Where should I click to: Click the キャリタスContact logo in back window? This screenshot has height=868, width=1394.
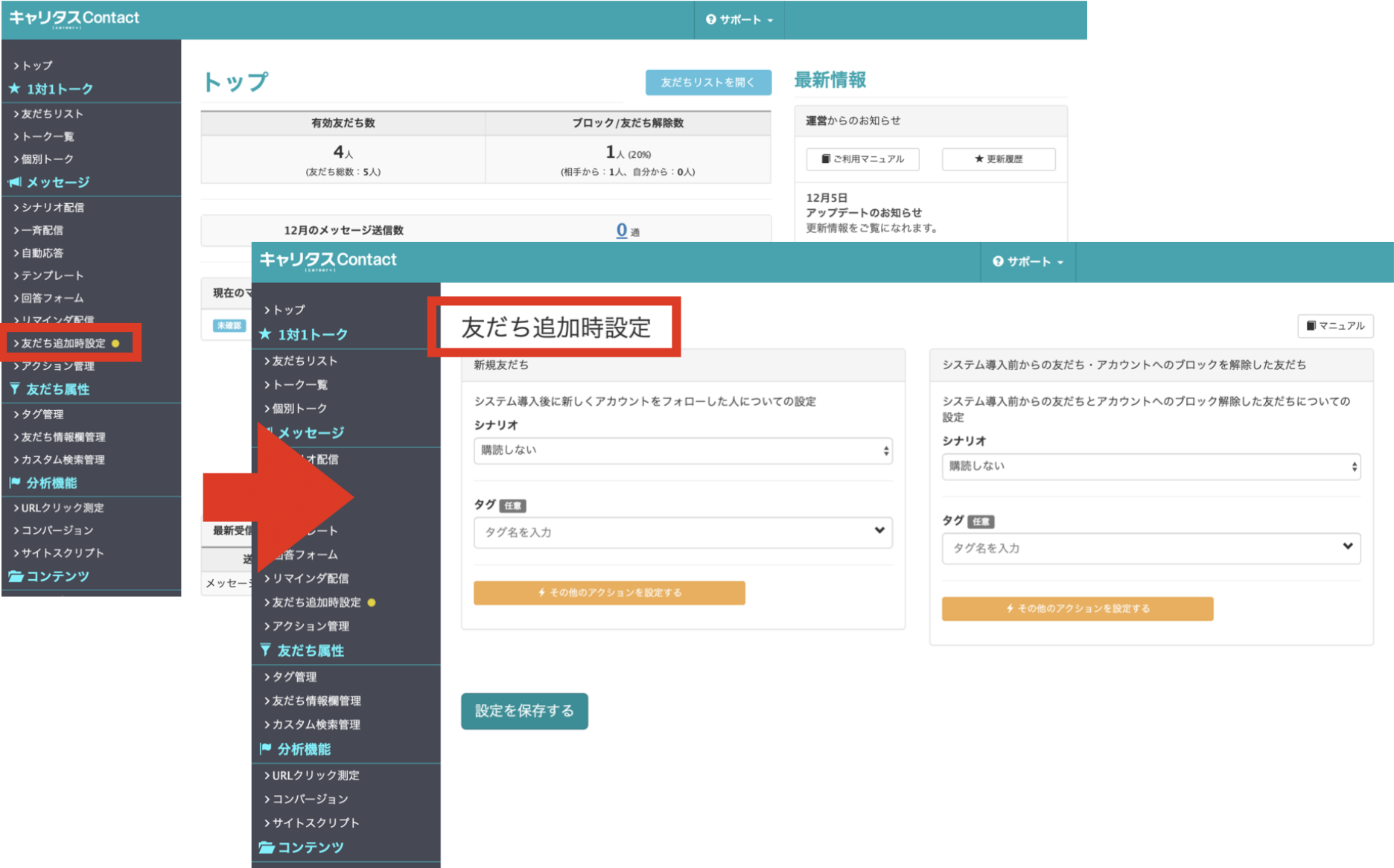point(74,18)
